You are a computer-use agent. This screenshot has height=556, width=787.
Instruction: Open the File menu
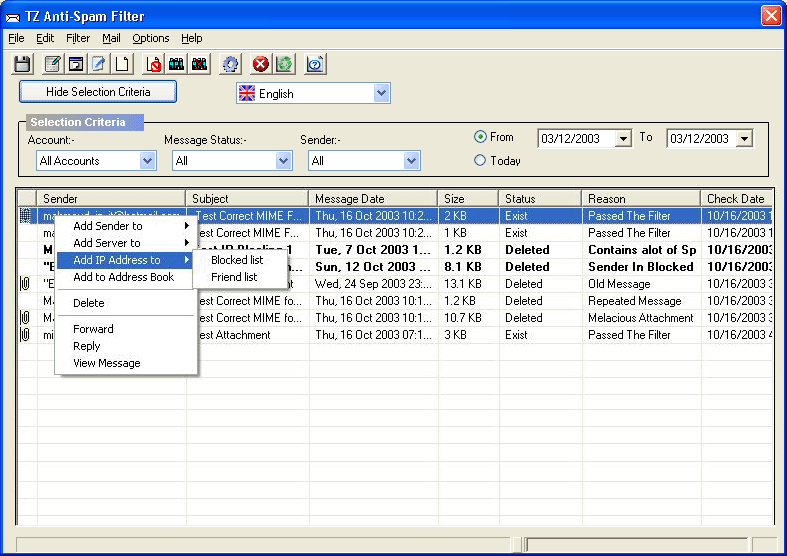click(x=16, y=38)
